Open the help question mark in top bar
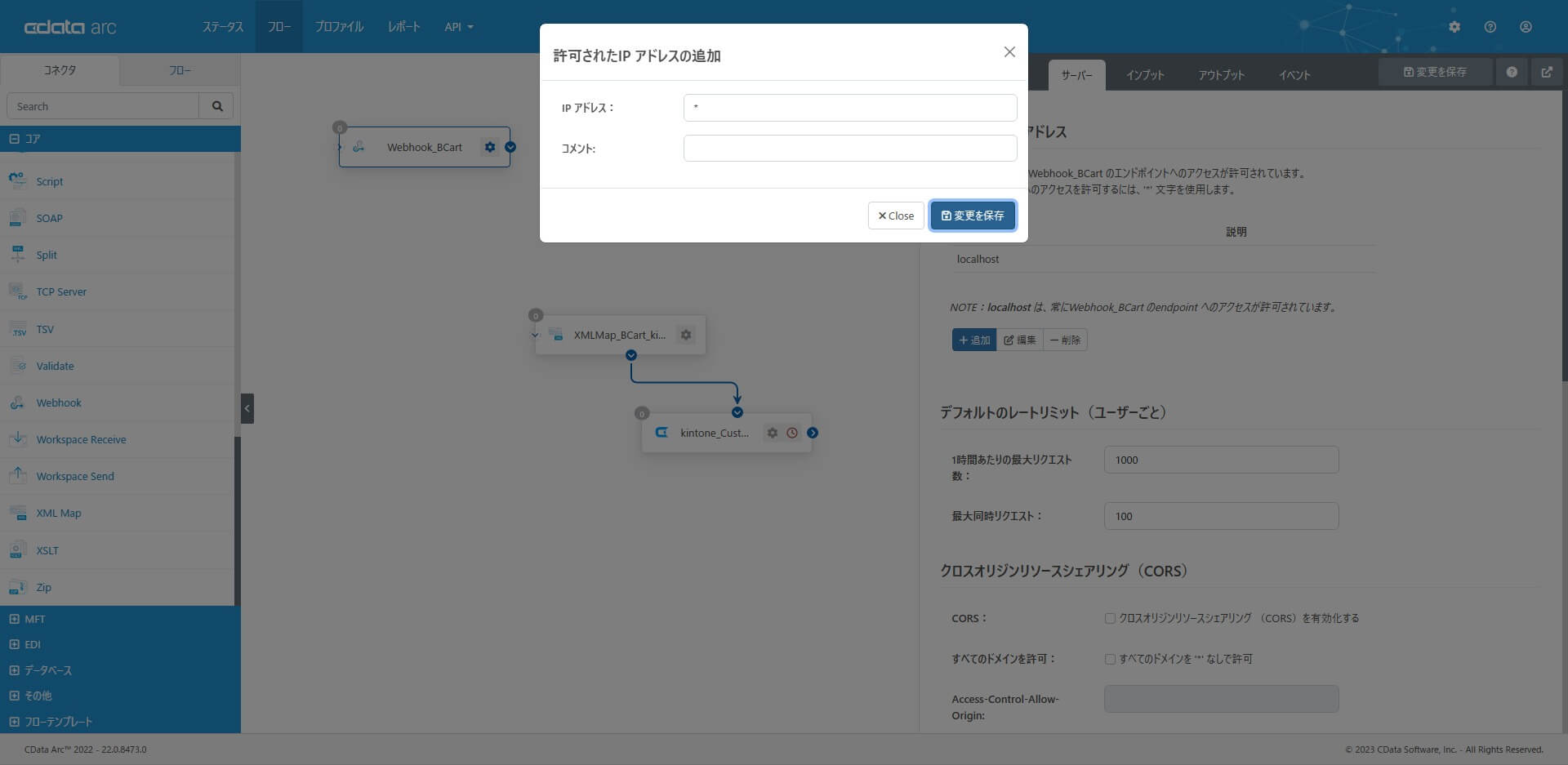 [x=1490, y=27]
